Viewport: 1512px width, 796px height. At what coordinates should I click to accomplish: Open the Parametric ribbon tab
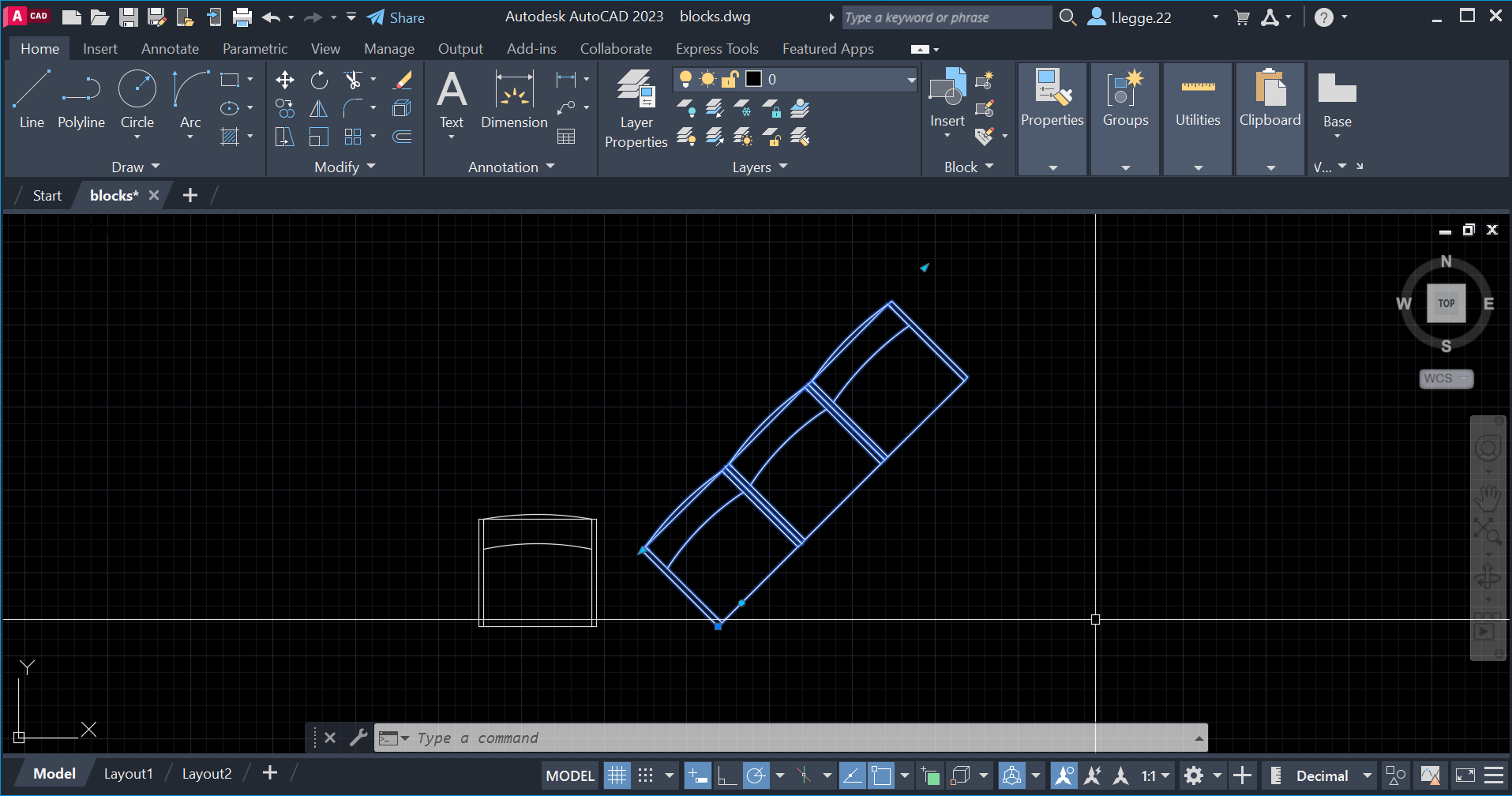(x=255, y=48)
